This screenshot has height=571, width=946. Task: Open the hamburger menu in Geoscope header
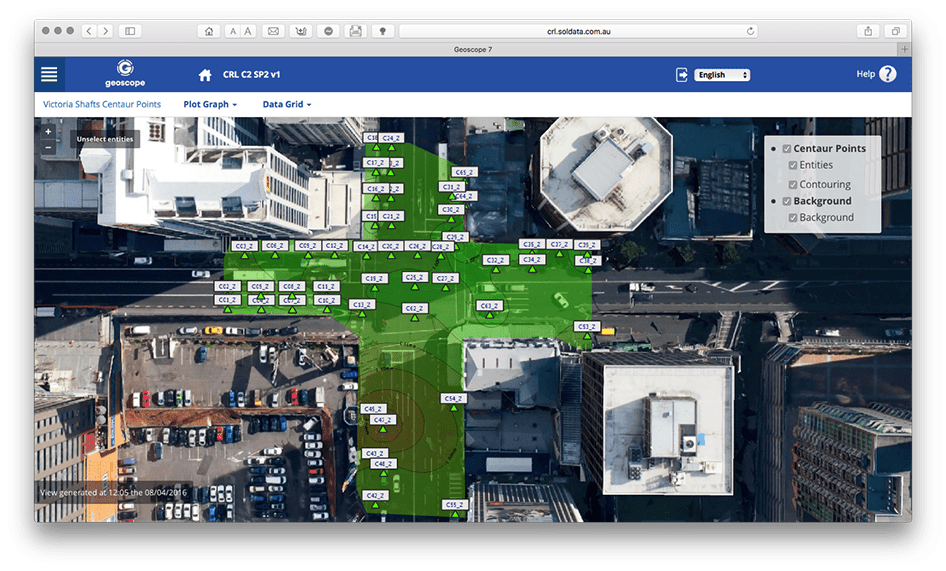coord(49,74)
